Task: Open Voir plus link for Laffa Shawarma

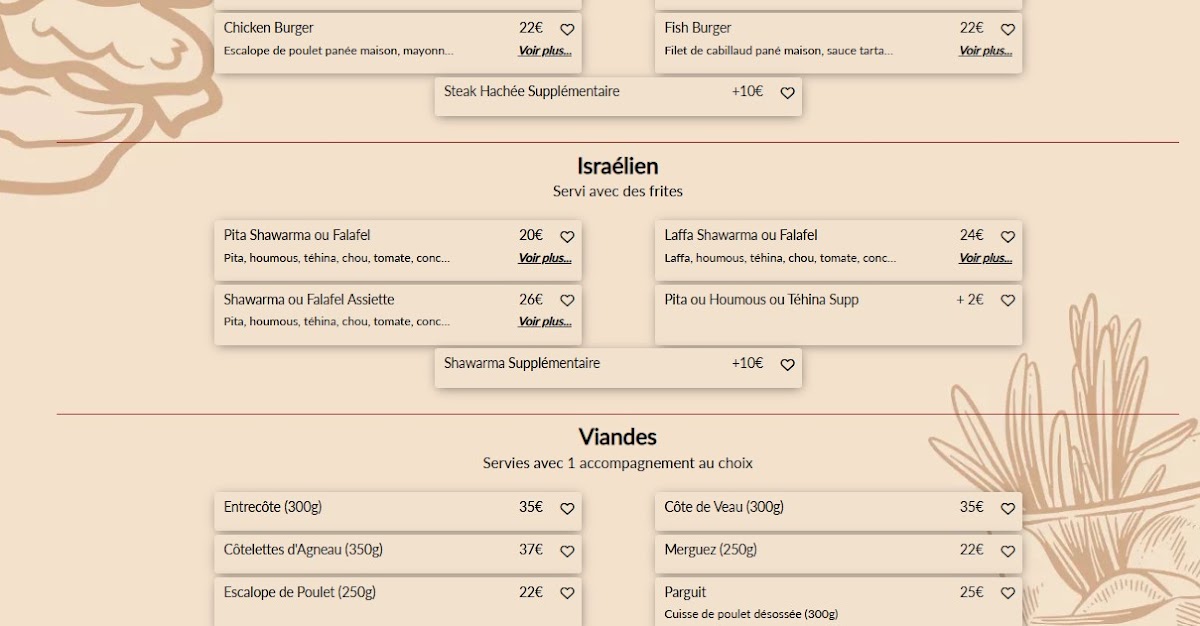Action: (x=985, y=258)
